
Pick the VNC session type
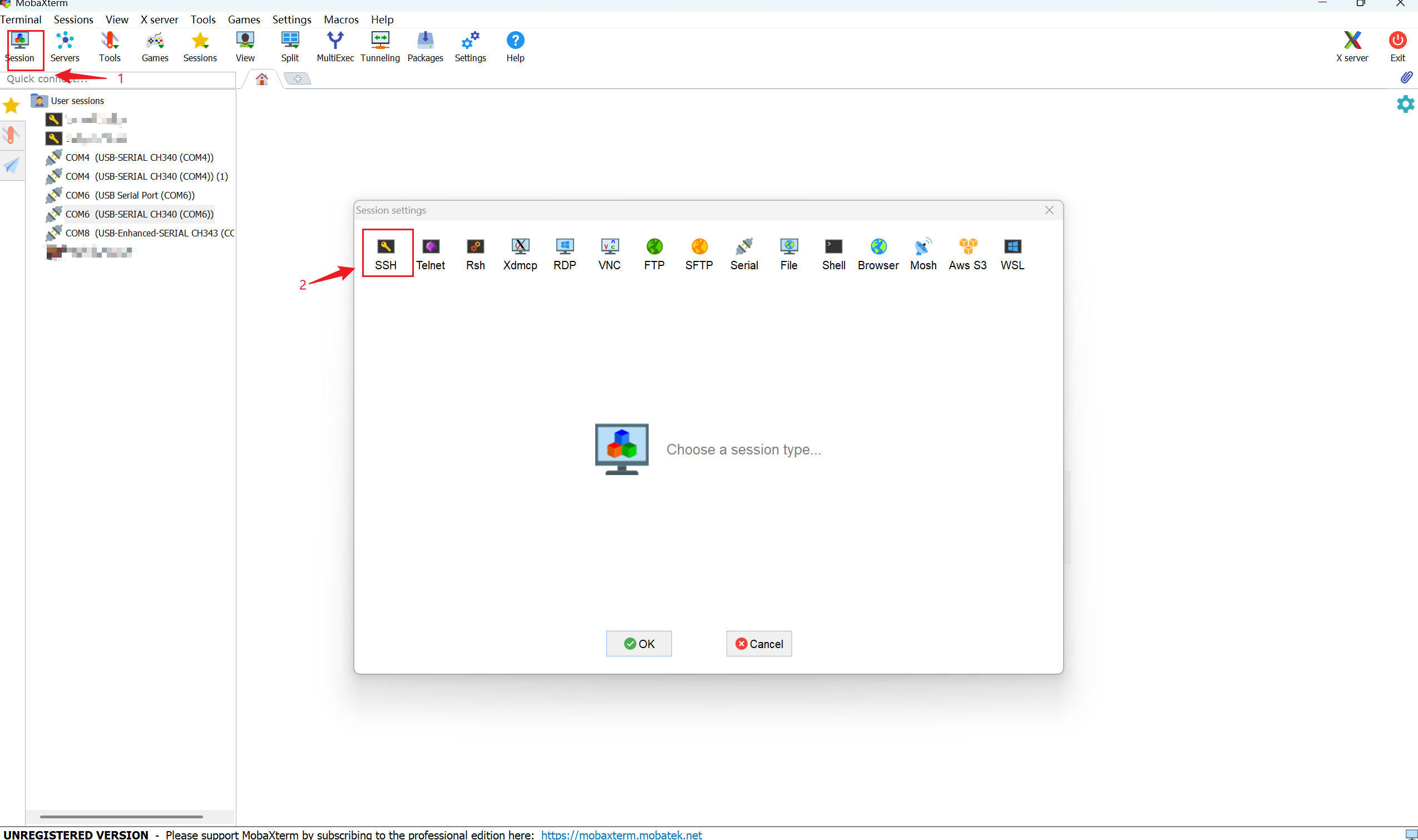(609, 253)
